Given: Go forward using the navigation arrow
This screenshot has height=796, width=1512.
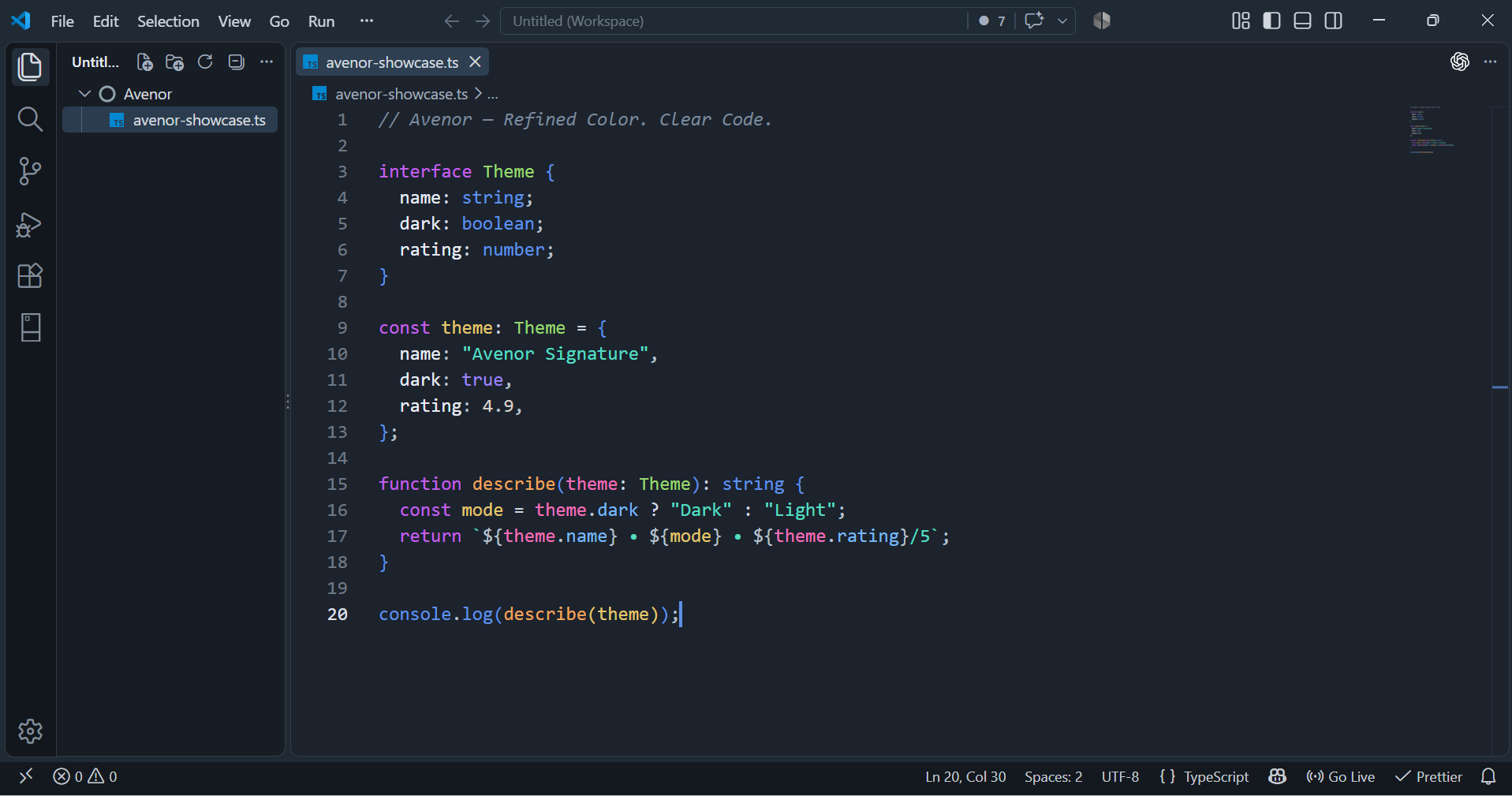Looking at the screenshot, I should click(x=483, y=21).
